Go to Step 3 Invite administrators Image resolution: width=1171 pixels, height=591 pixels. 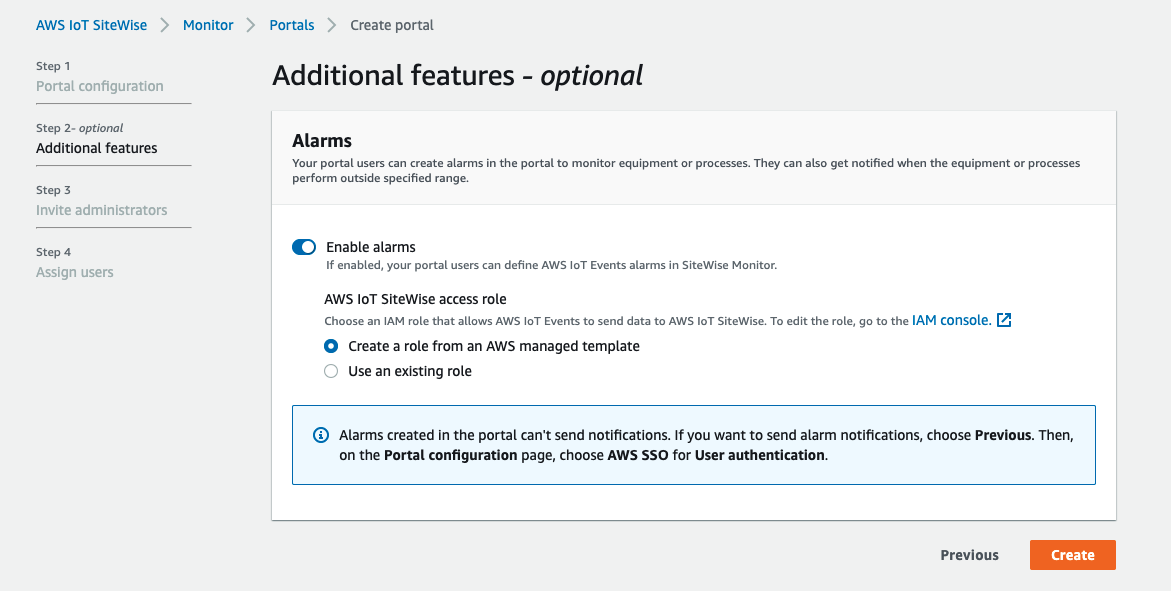coord(102,210)
